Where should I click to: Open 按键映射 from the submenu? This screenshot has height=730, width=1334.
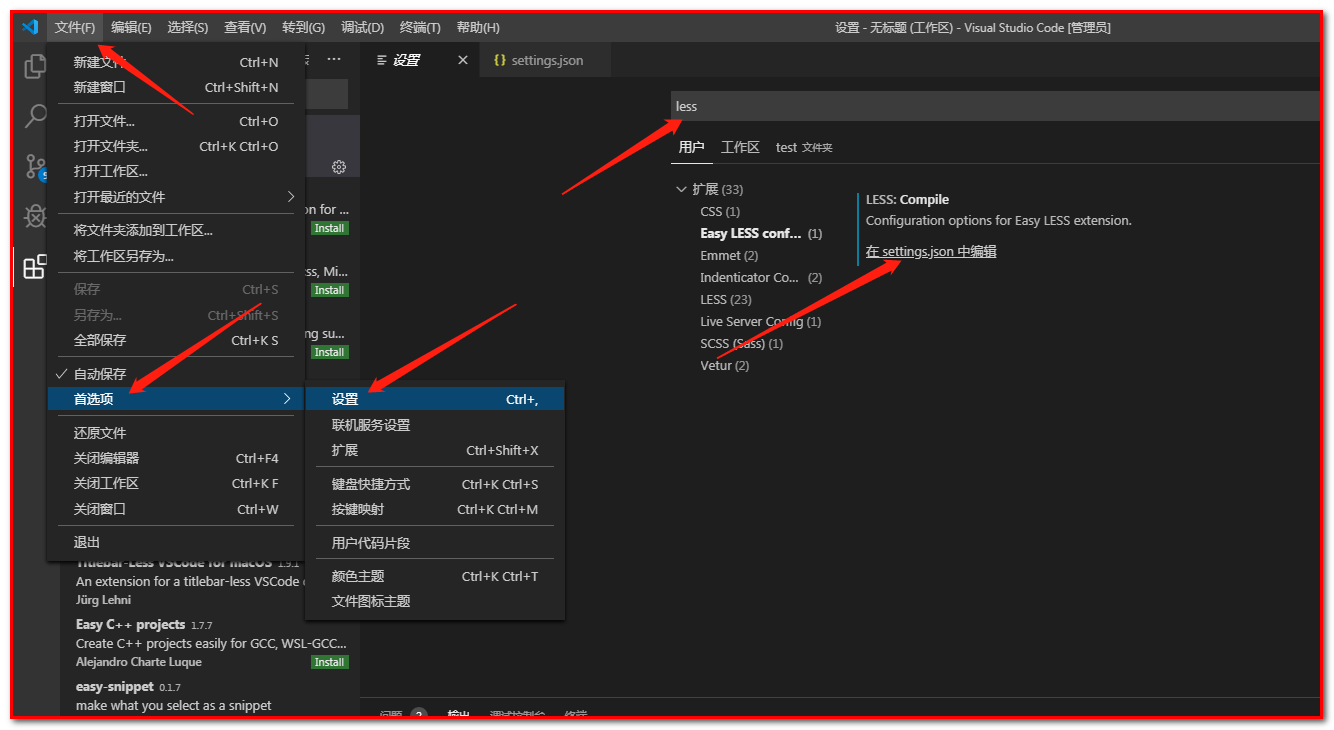(435, 509)
